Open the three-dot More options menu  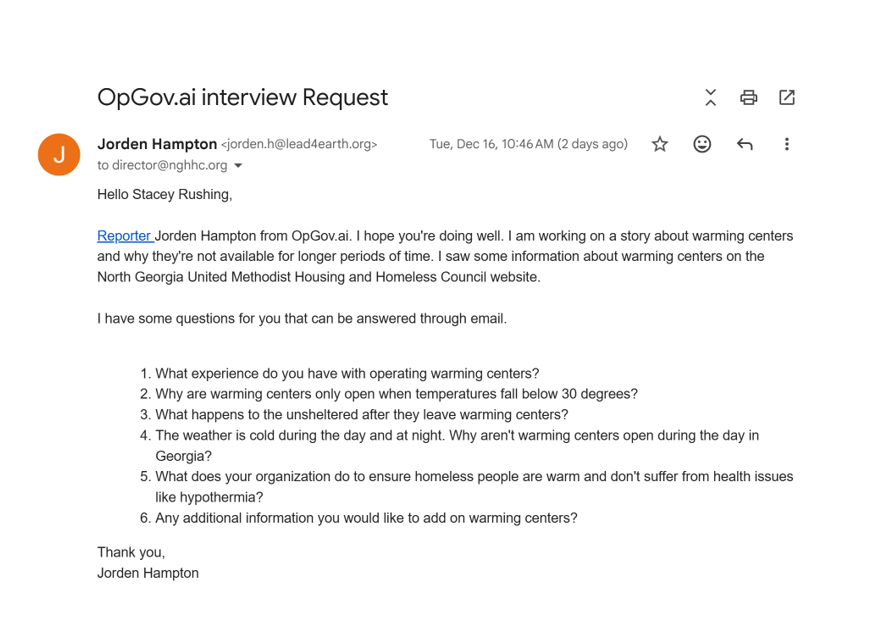point(787,144)
